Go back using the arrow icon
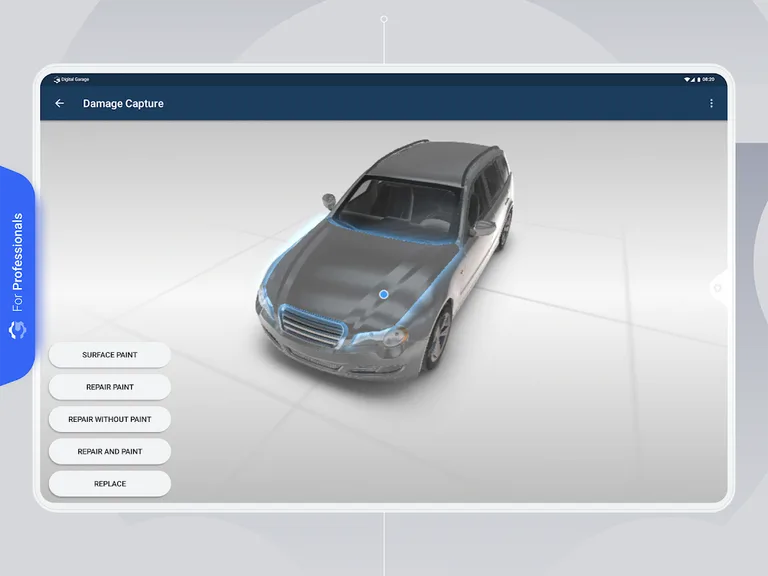This screenshot has width=768, height=576. pos(59,103)
